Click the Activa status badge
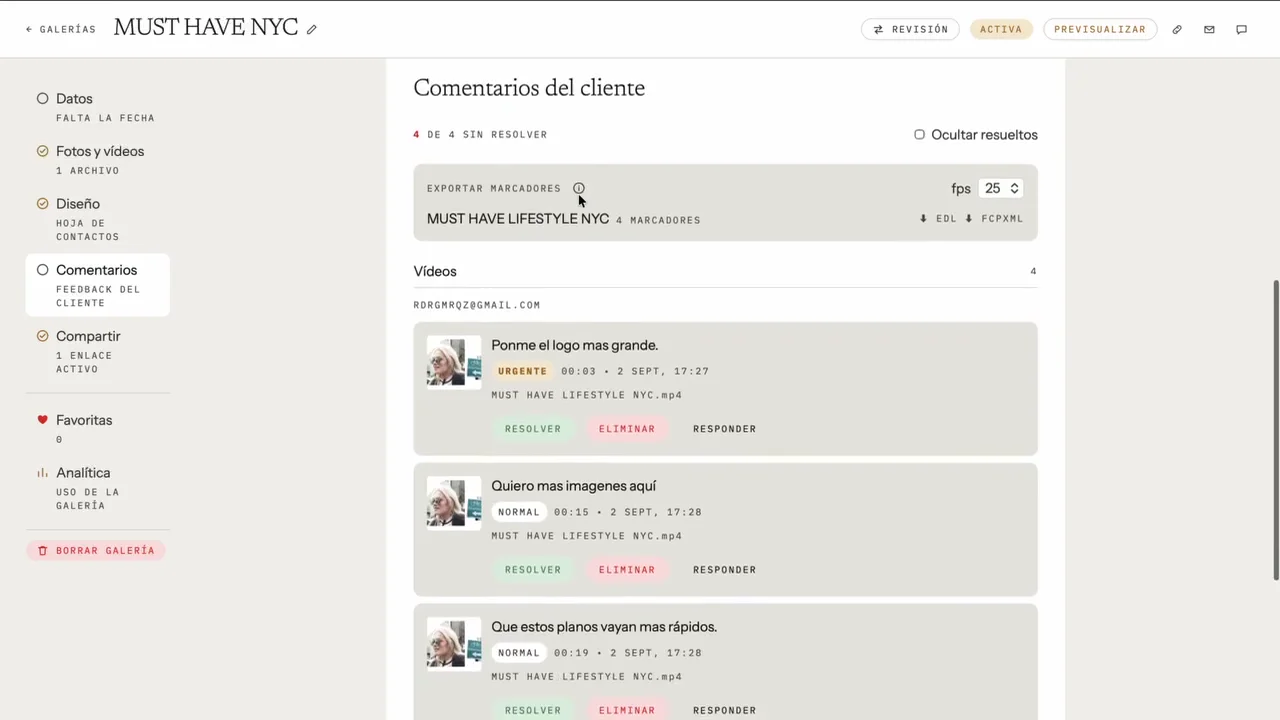The image size is (1280, 720). coord(1001,30)
